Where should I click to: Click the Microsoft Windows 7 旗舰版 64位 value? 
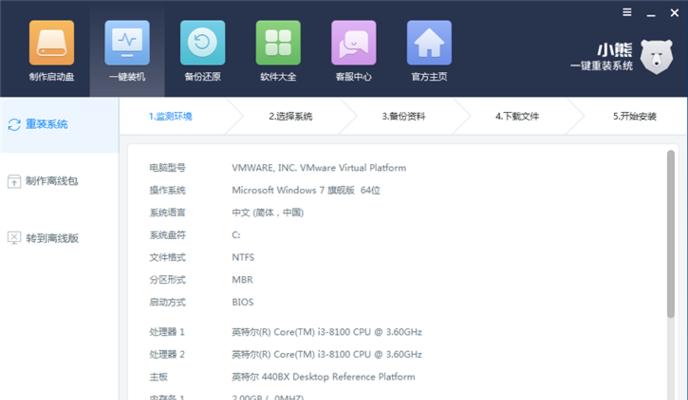click(306, 190)
